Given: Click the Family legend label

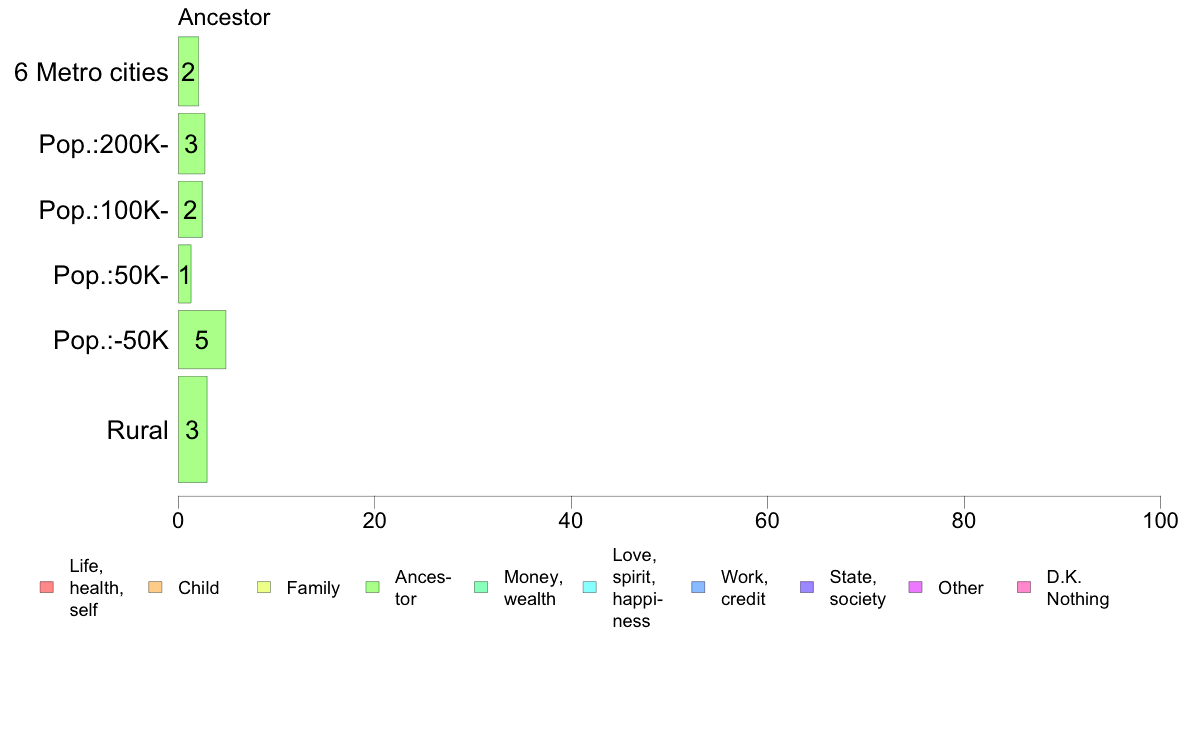Looking at the screenshot, I should click(313, 588).
